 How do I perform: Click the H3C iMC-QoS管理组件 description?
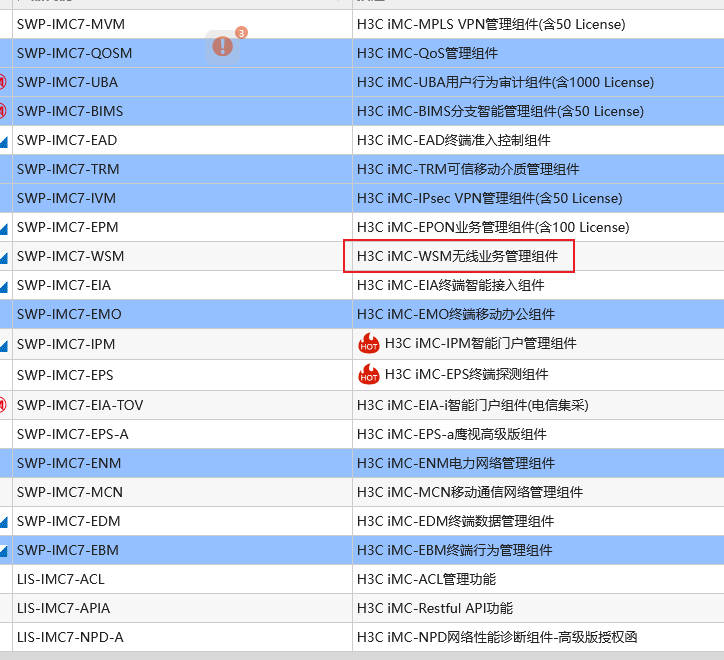427,53
